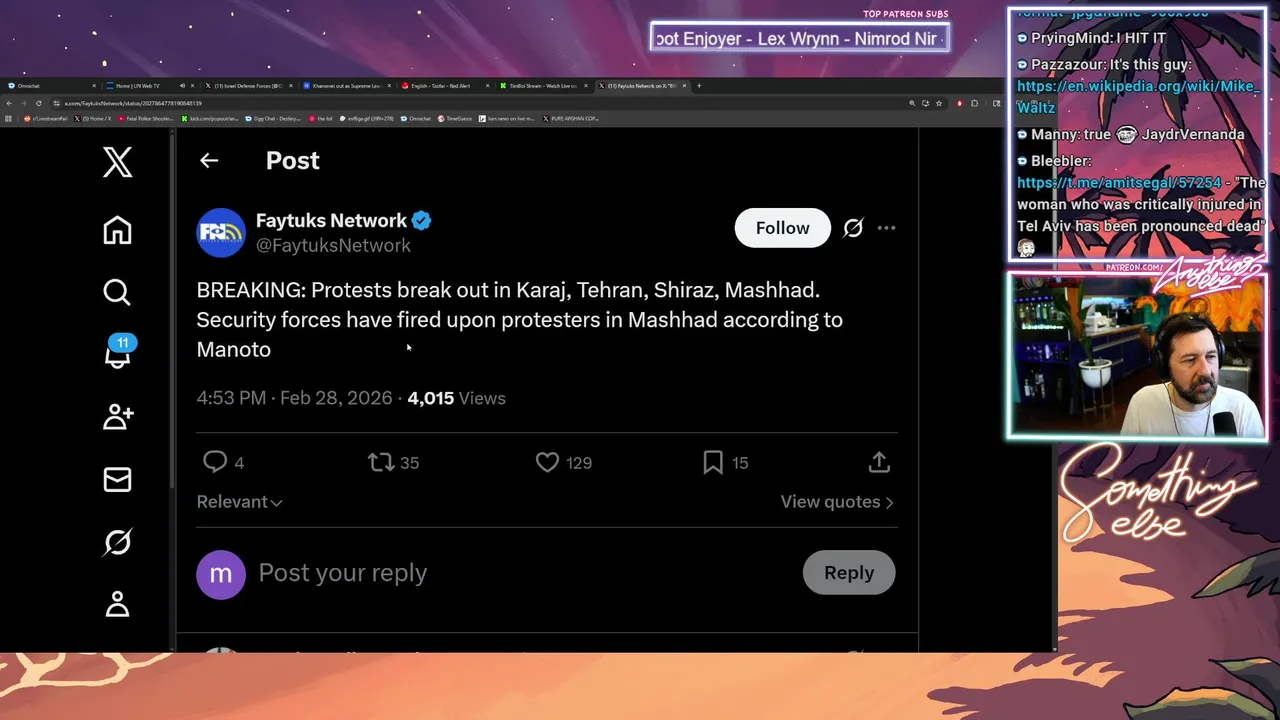Go to X Home via house icon
Image resolution: width=1280 pixels, height=720 pixels.
(x=117, y=231)
